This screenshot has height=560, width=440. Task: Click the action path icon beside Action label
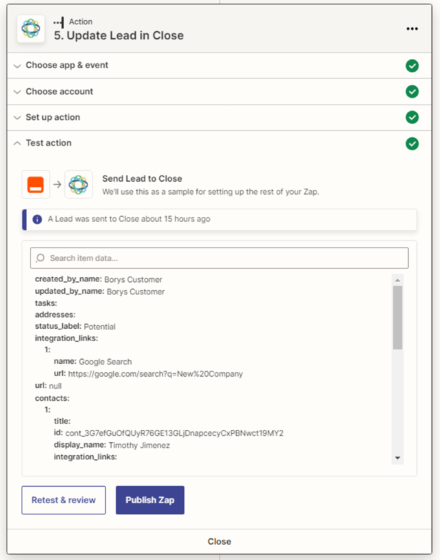pyautogui.click(x=59, y=22)
